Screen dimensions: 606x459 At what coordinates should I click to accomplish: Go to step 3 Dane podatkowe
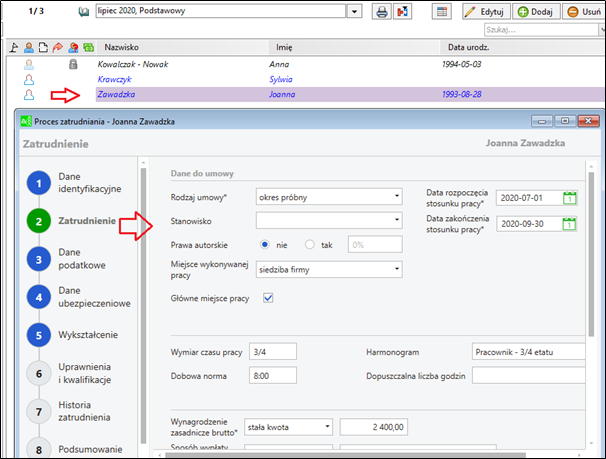[39, 259]
